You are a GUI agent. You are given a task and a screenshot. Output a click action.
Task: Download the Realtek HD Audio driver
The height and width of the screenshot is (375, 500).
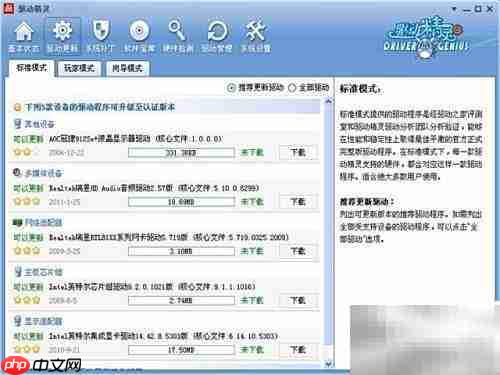pos(298,201)
